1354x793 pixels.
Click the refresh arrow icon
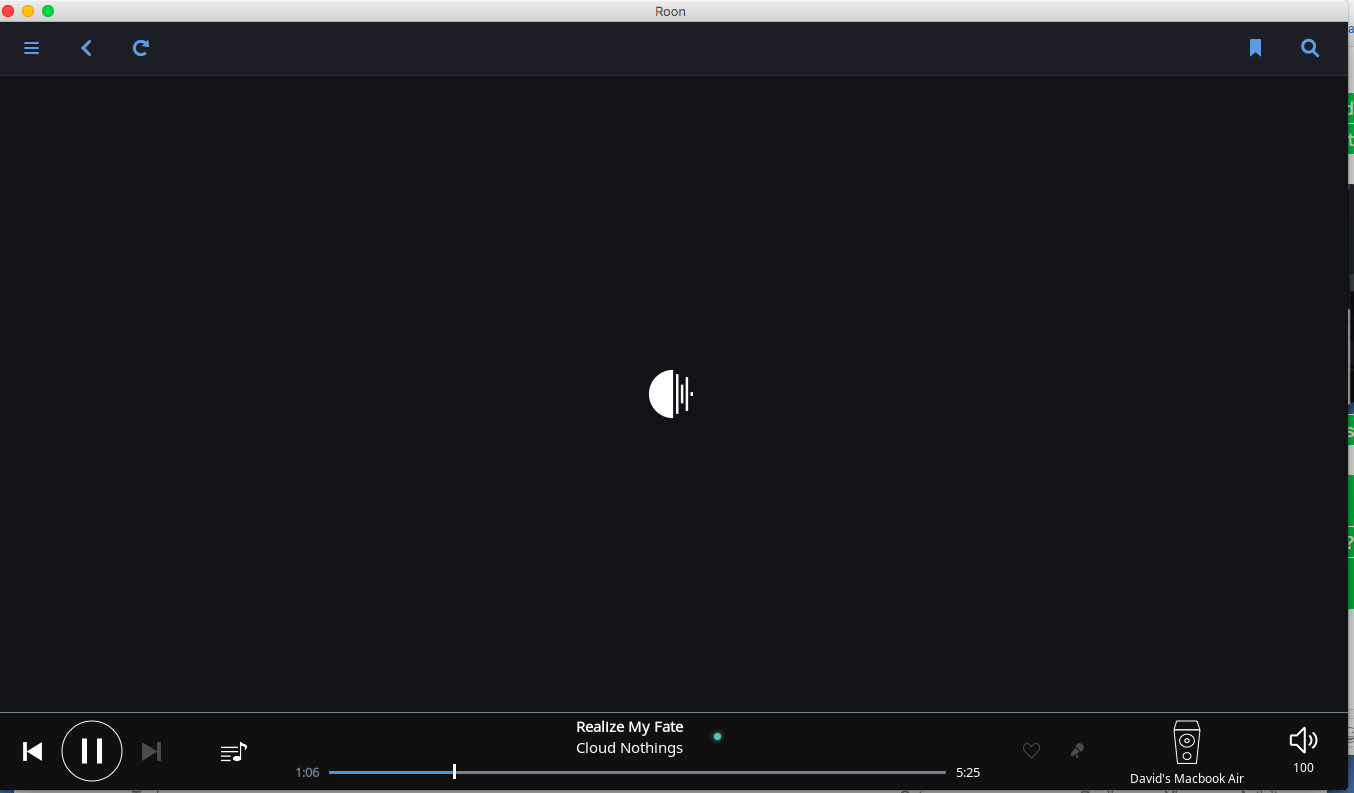click(141, 48)
